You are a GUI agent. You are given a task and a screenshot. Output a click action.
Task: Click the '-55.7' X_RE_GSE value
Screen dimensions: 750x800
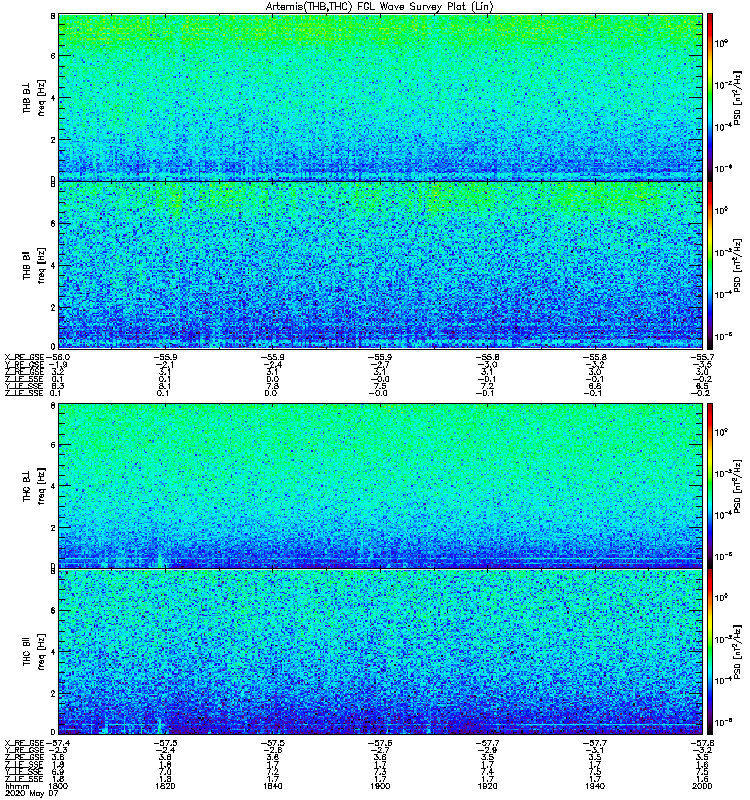(702, 358)
